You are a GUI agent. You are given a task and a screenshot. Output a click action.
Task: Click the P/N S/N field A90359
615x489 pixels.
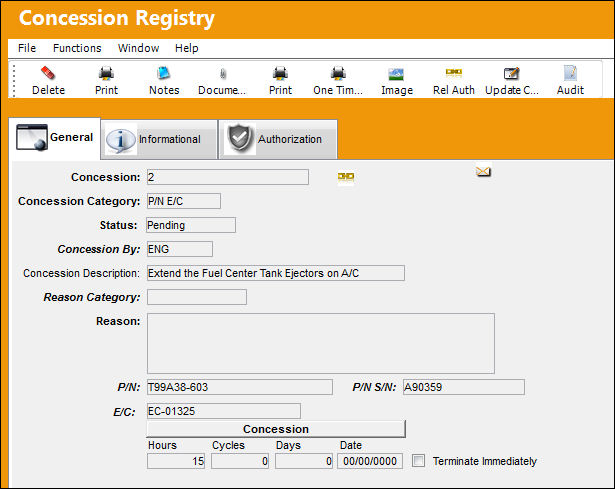pyautogui.click(x=464, y=387)
